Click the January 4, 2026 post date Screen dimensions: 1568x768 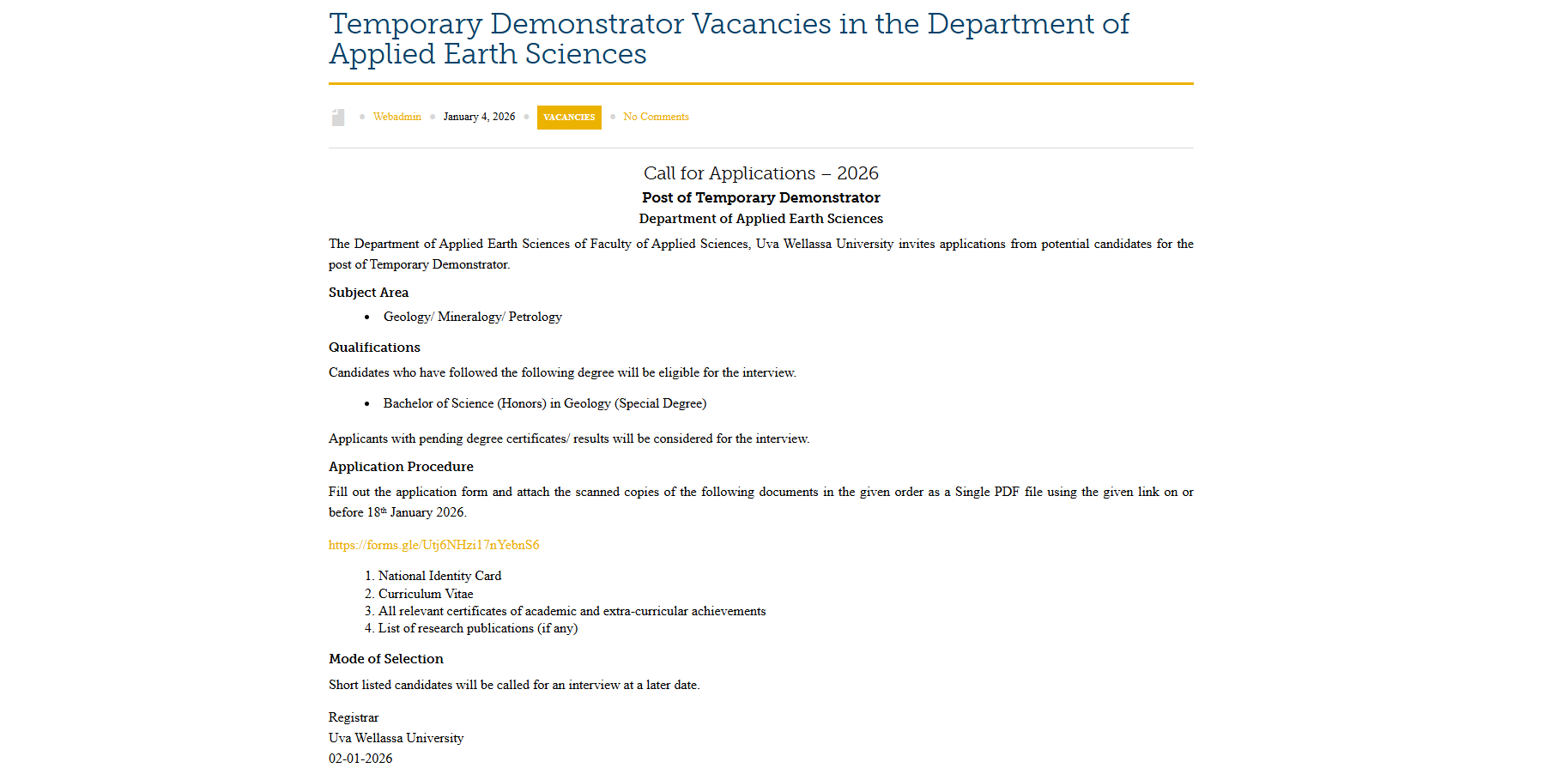(479, 117)
